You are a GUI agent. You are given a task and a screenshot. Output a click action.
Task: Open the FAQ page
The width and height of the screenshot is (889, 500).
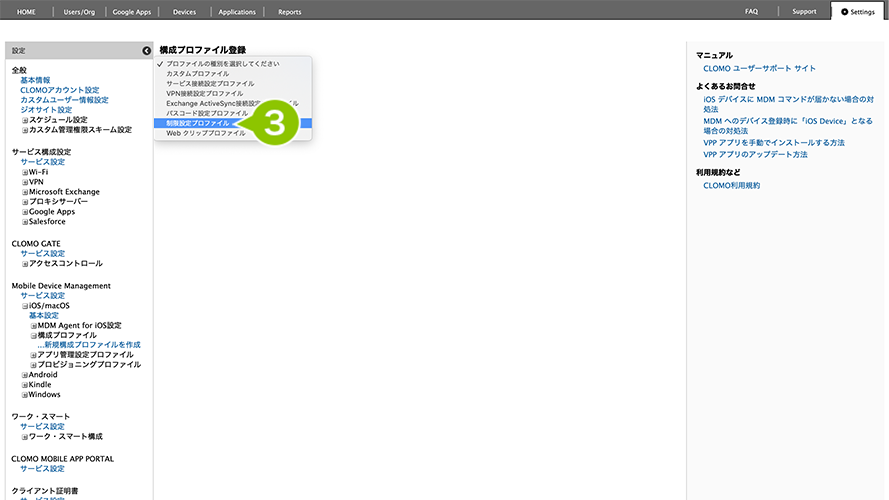(x=751, y=11)
